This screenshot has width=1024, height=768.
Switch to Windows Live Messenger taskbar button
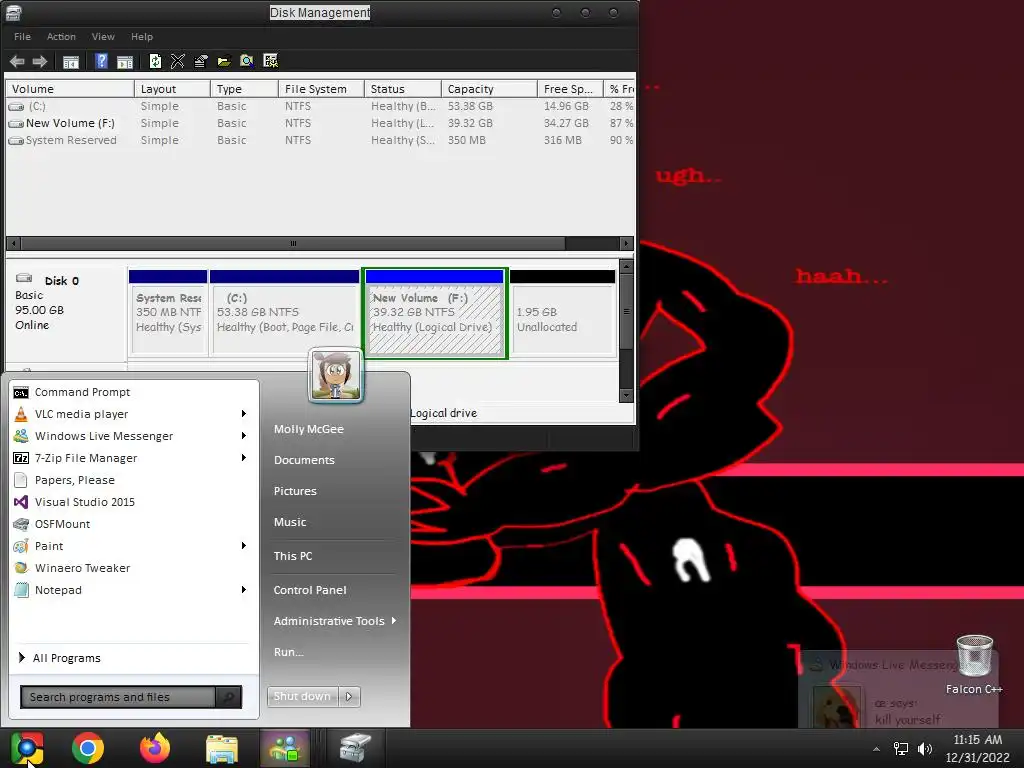pyautogui.click(x=285, y=748)
